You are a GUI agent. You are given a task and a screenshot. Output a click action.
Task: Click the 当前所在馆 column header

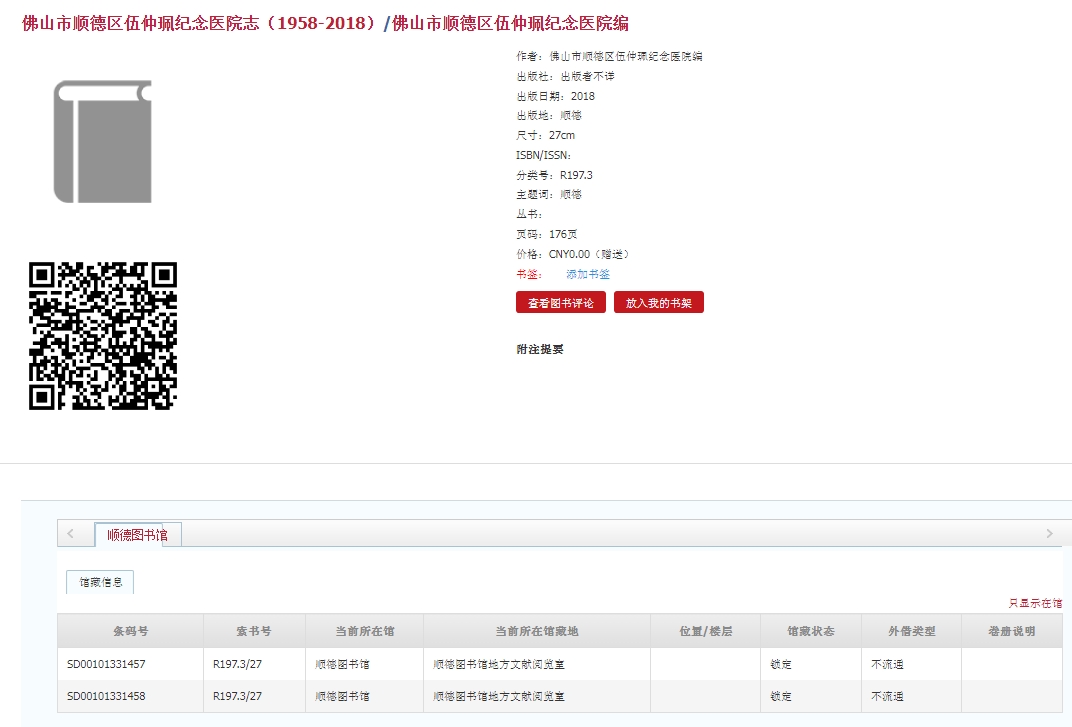pos(364,631)
